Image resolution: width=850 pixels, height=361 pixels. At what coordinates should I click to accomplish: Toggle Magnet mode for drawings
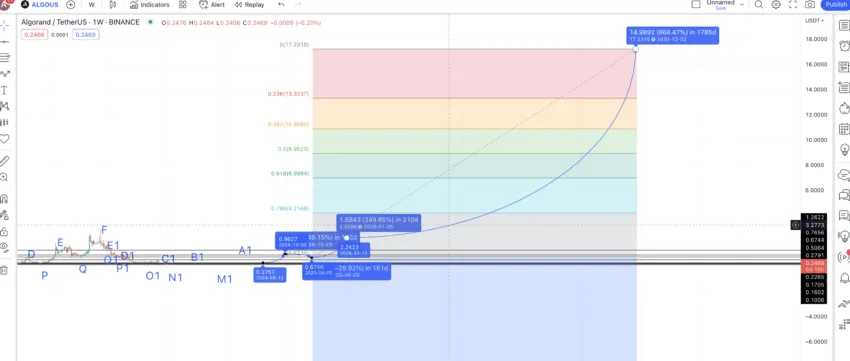(5, 198)
